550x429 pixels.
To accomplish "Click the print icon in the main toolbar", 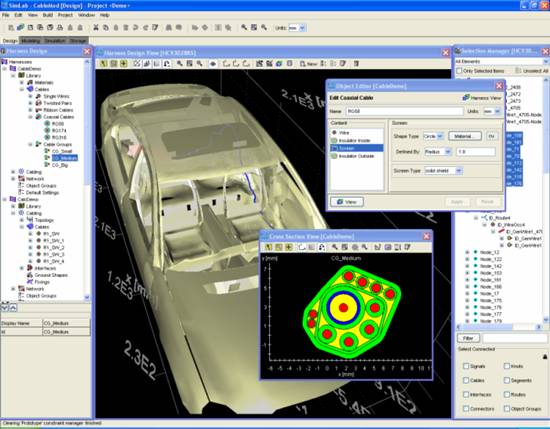I will tap(60, 27).
